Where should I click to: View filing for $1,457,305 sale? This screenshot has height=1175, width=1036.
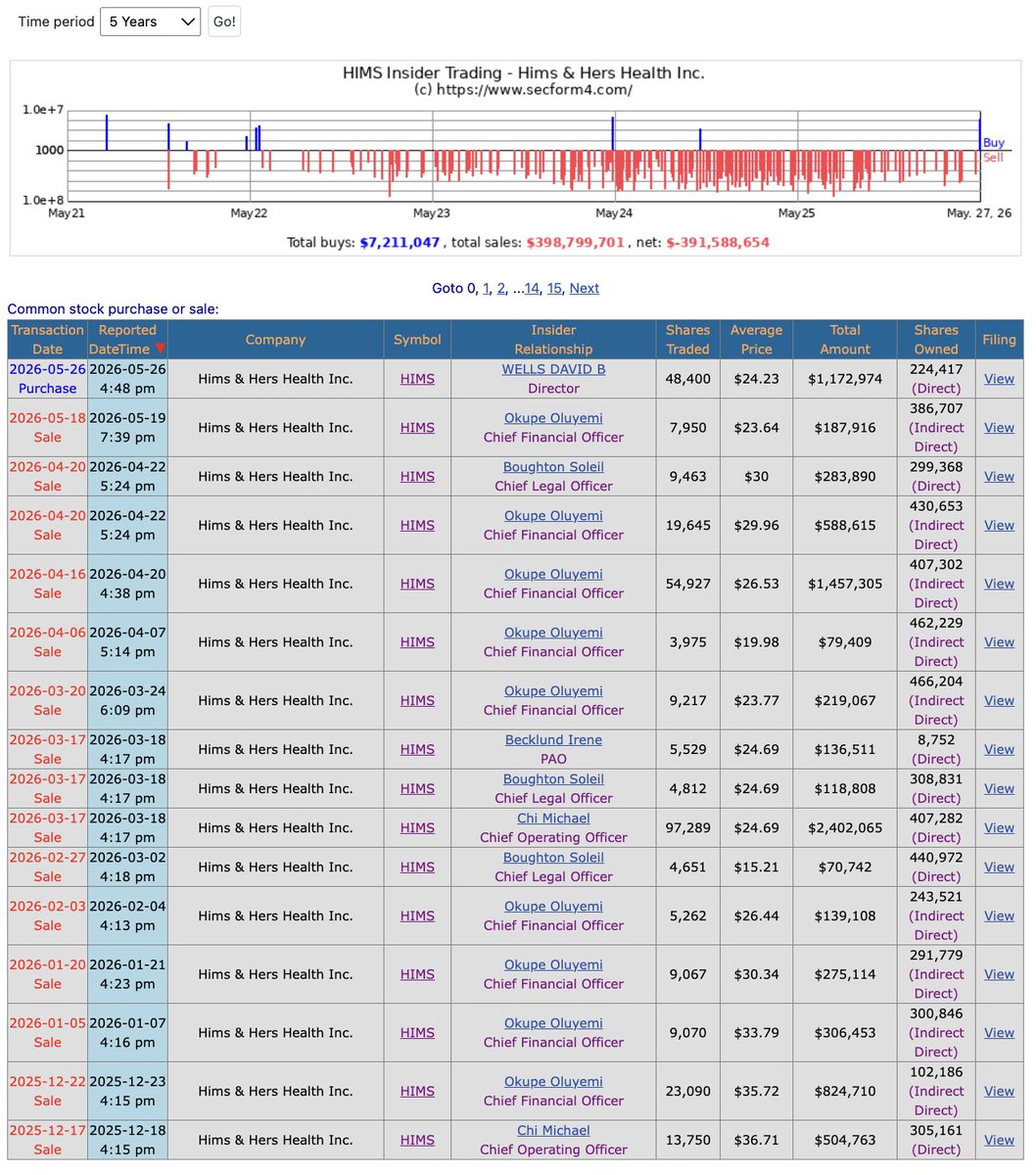tap(999, 584)
